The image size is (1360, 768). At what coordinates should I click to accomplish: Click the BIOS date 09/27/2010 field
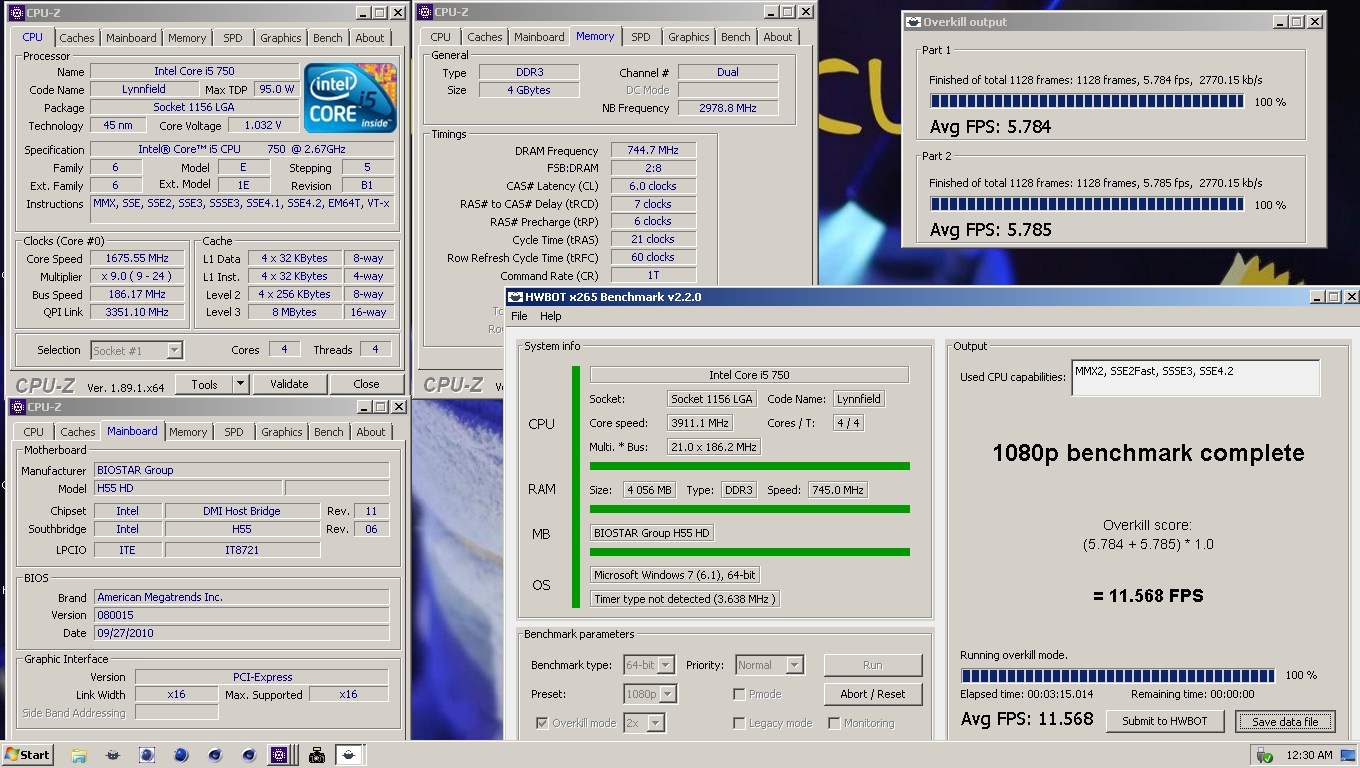pyautogui.click(x=240, y=633)
